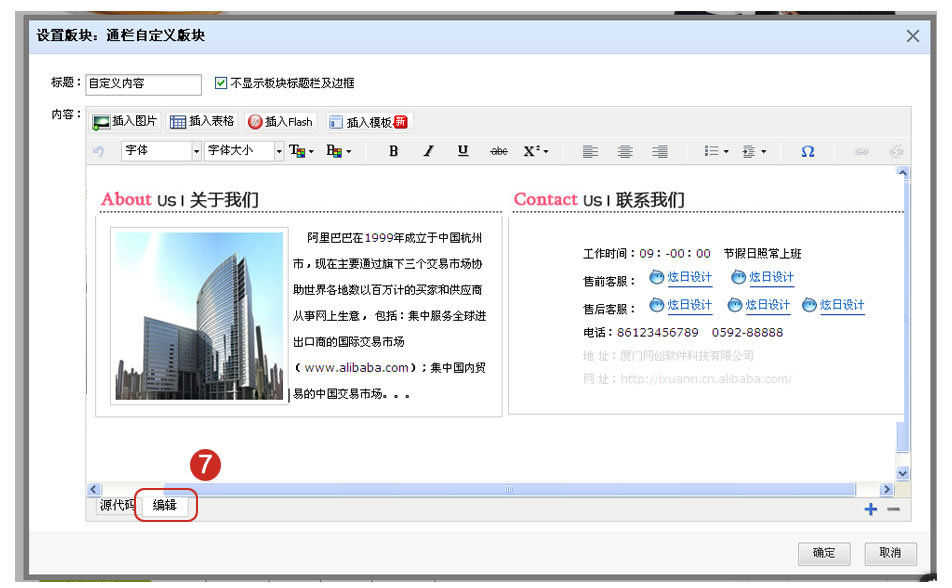This screenshot has height=588, width=952.
Task: Toggle 不显示板块标题栏及边框 checkbox
Action: click(x=221, y=83)
